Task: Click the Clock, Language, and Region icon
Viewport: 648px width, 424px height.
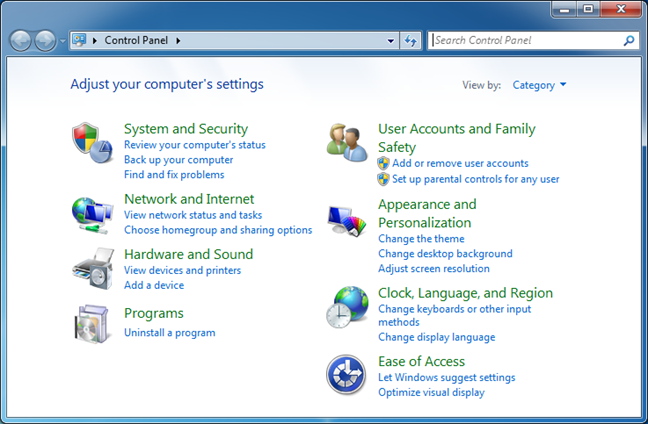Action: tap(347, 307)
